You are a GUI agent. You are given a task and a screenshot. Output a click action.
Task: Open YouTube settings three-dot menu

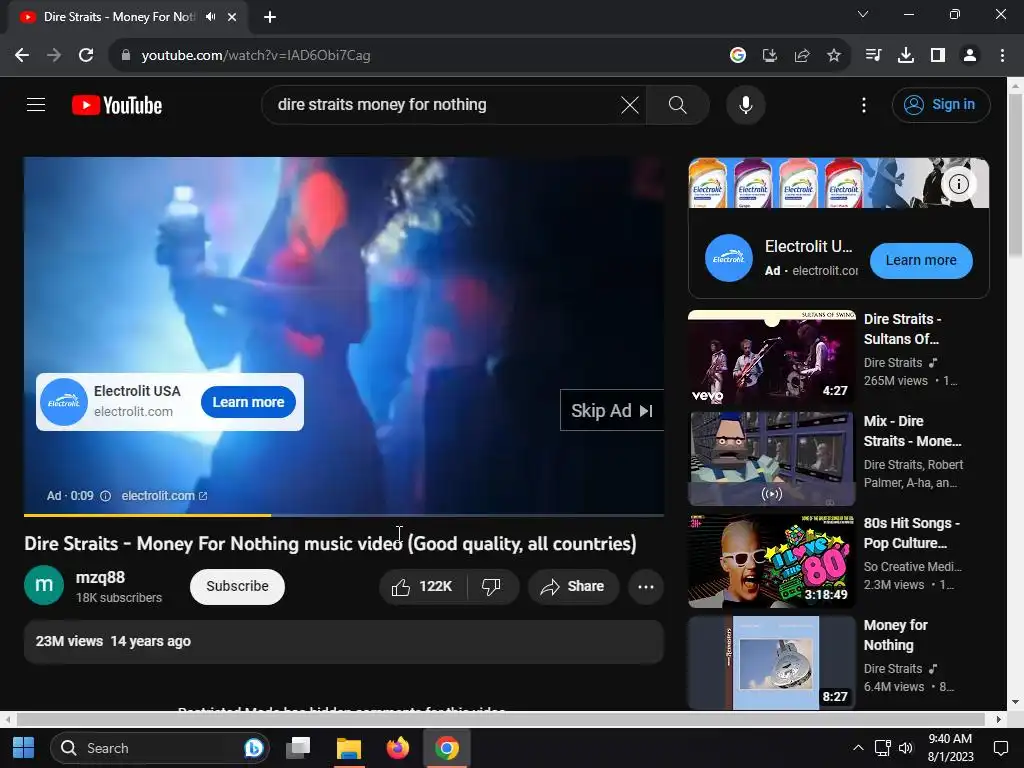[x=863, y=104]
